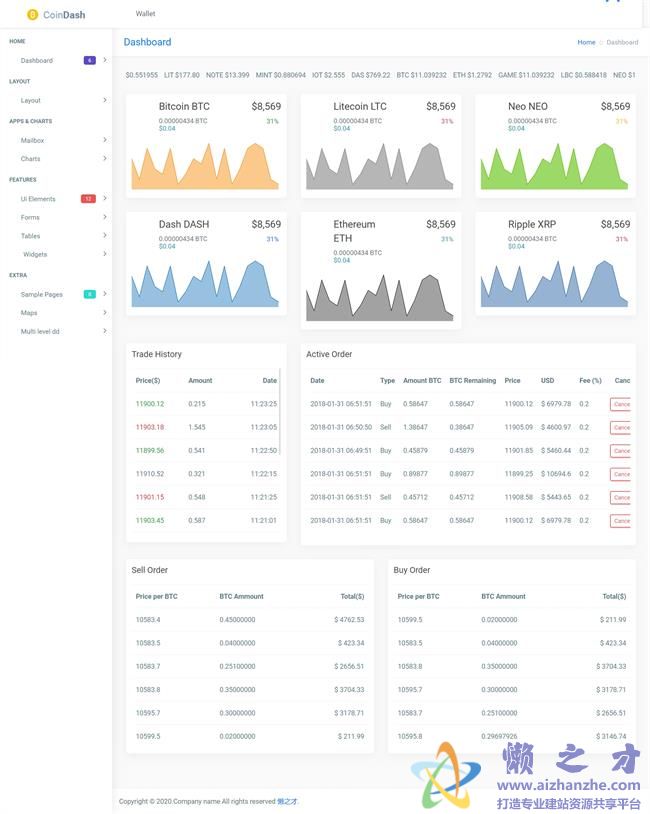650x814 pixels.
Task: Click the footer link after 'All rights reserved'
Action: coord(287,801)
